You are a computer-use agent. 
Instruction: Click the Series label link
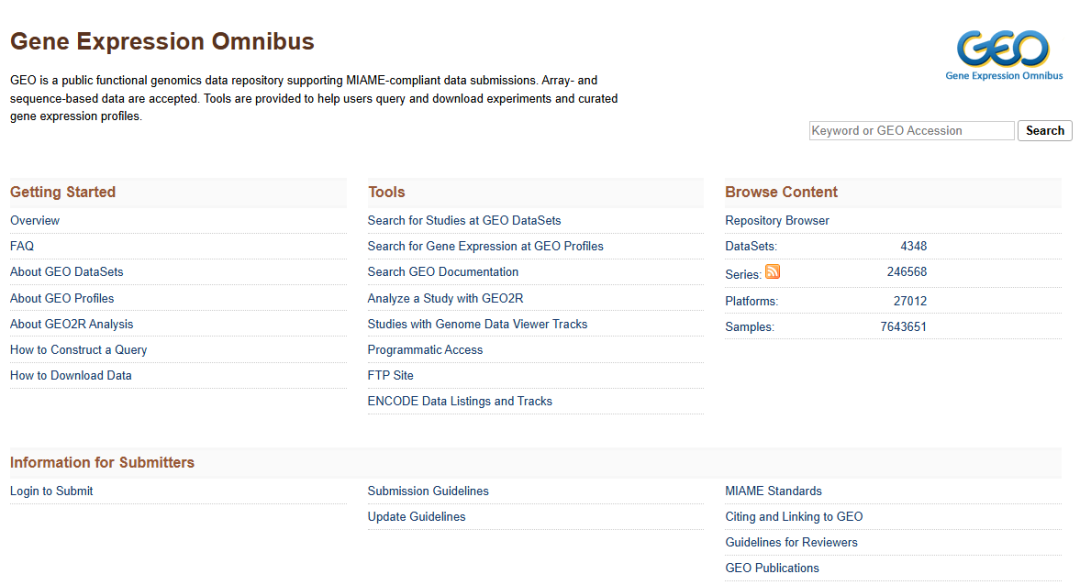tap(742, 274)
